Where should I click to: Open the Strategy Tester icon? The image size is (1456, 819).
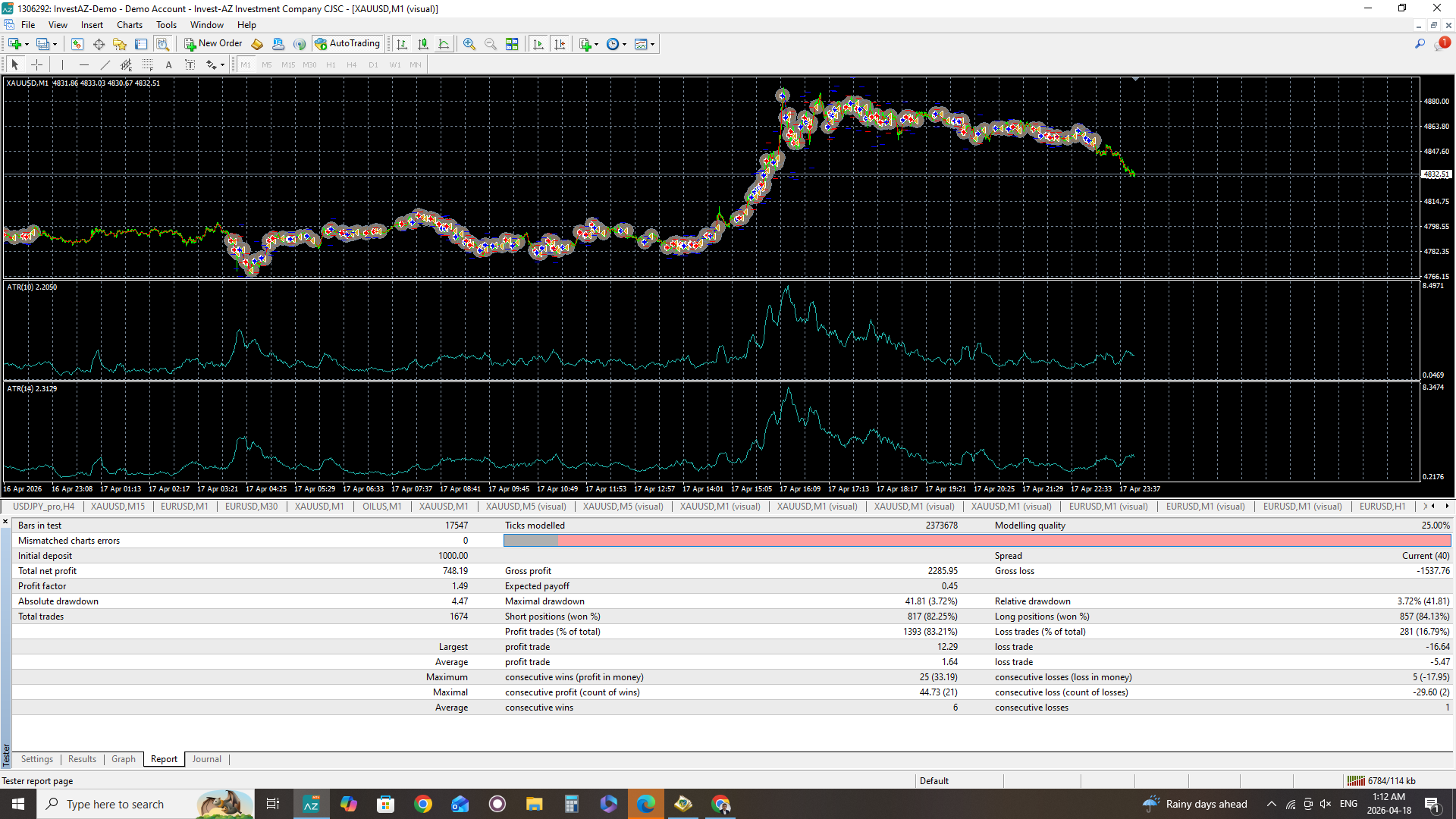tap(162, 44)
